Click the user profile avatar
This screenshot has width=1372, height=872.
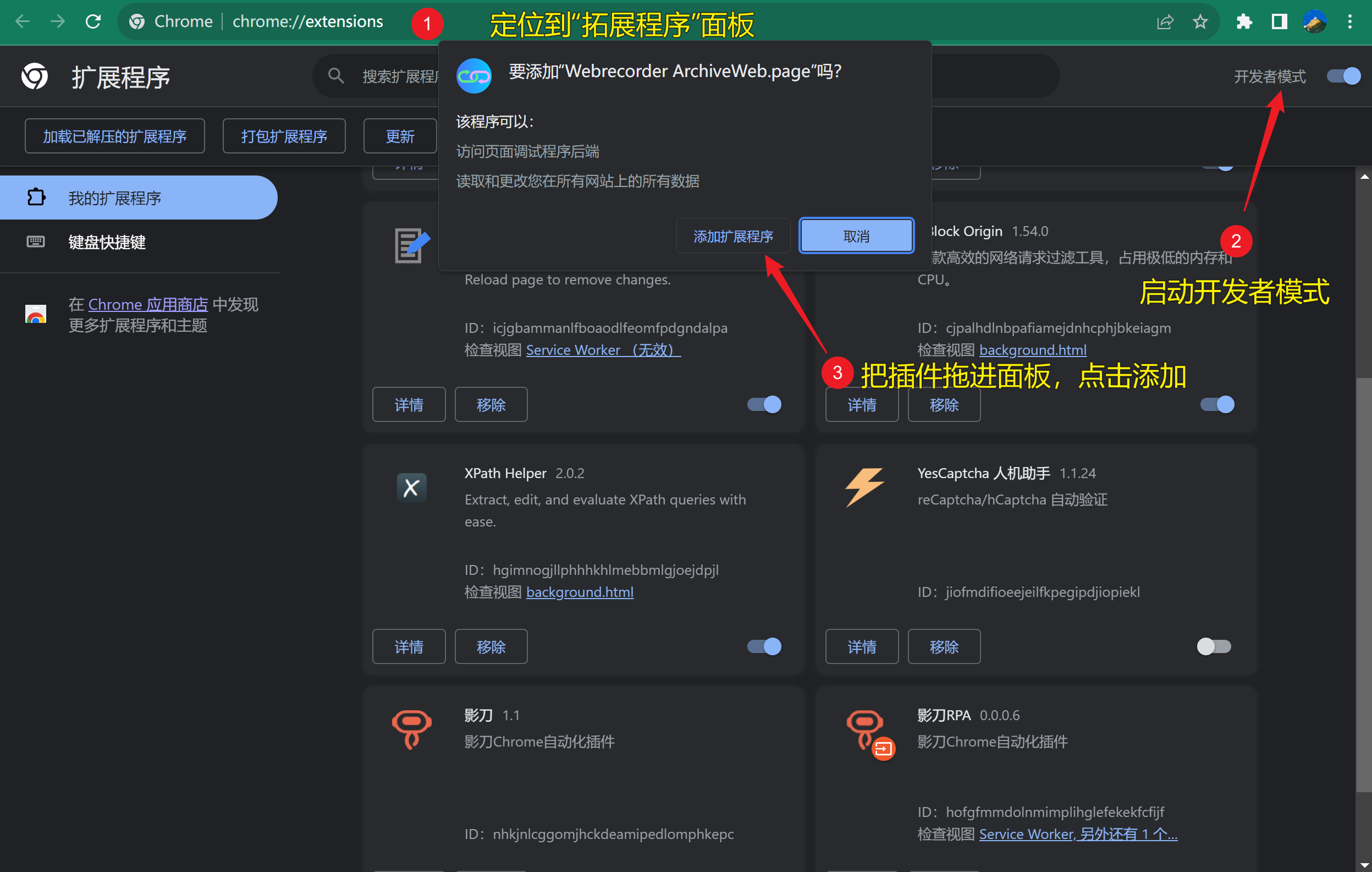click(x=1314, y=21)
